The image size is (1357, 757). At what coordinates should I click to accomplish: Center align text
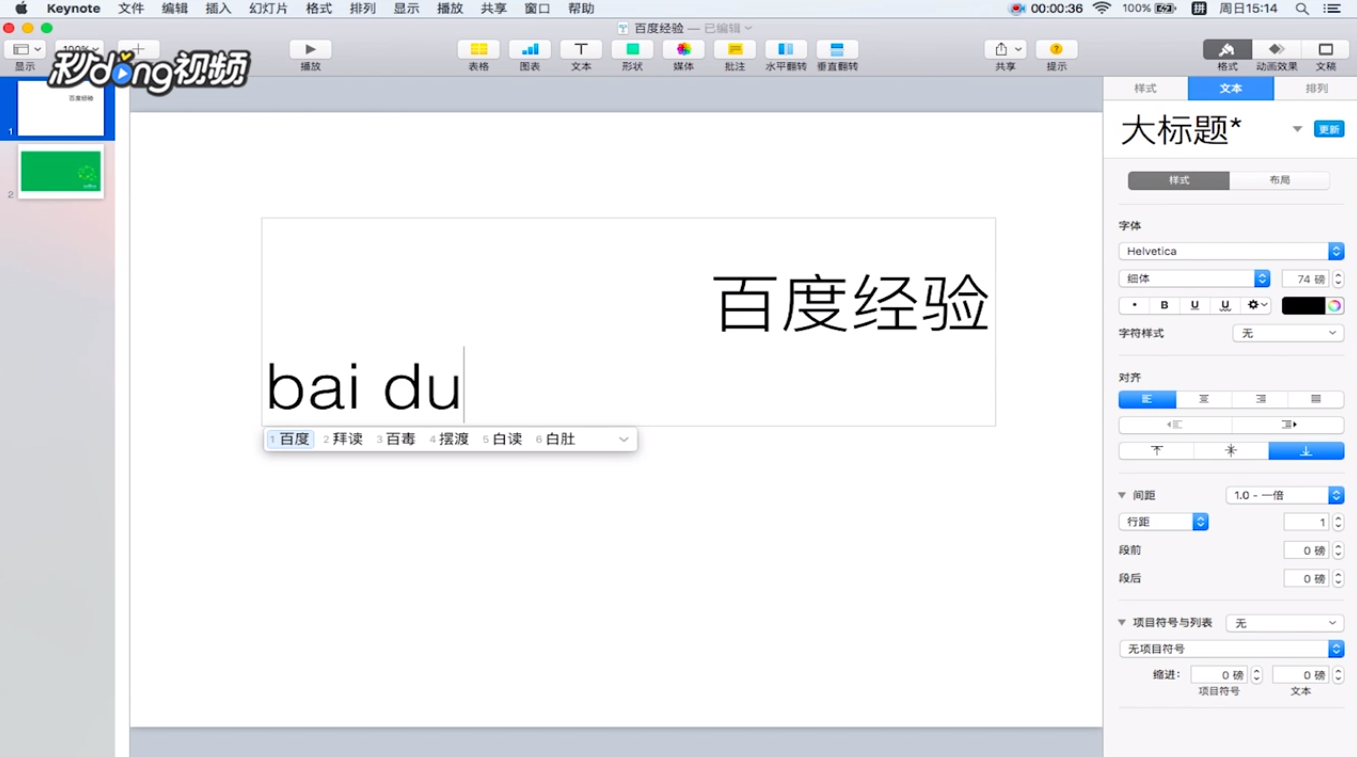coord(1204,399)
